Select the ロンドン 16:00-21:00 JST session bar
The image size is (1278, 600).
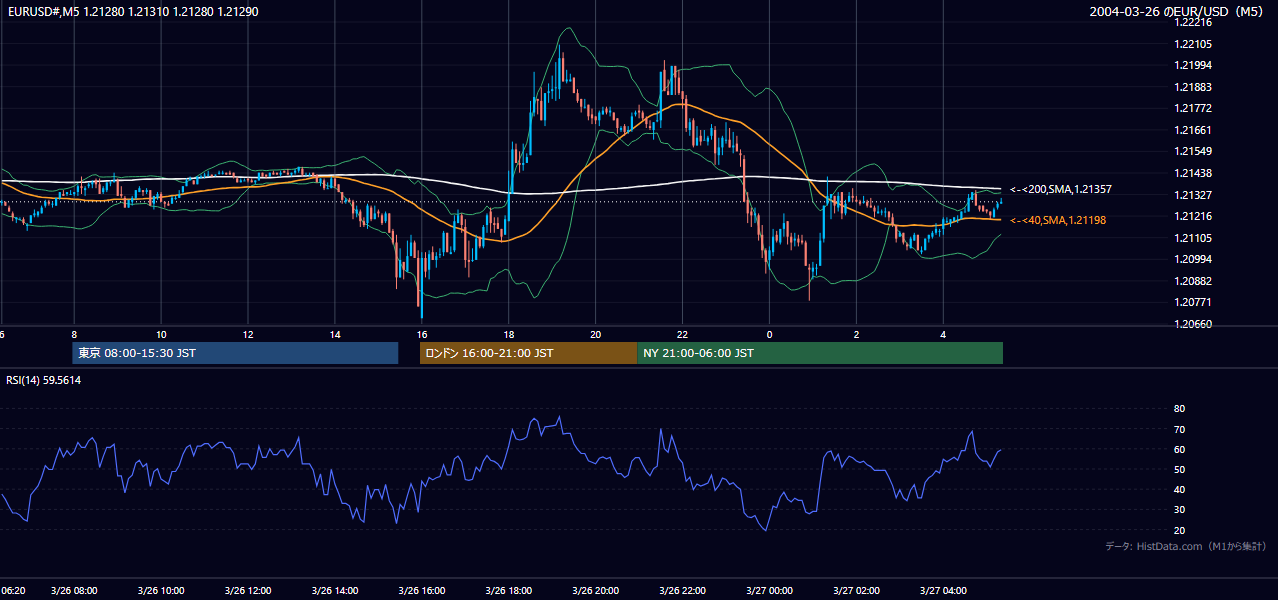[x=528, y=353]
